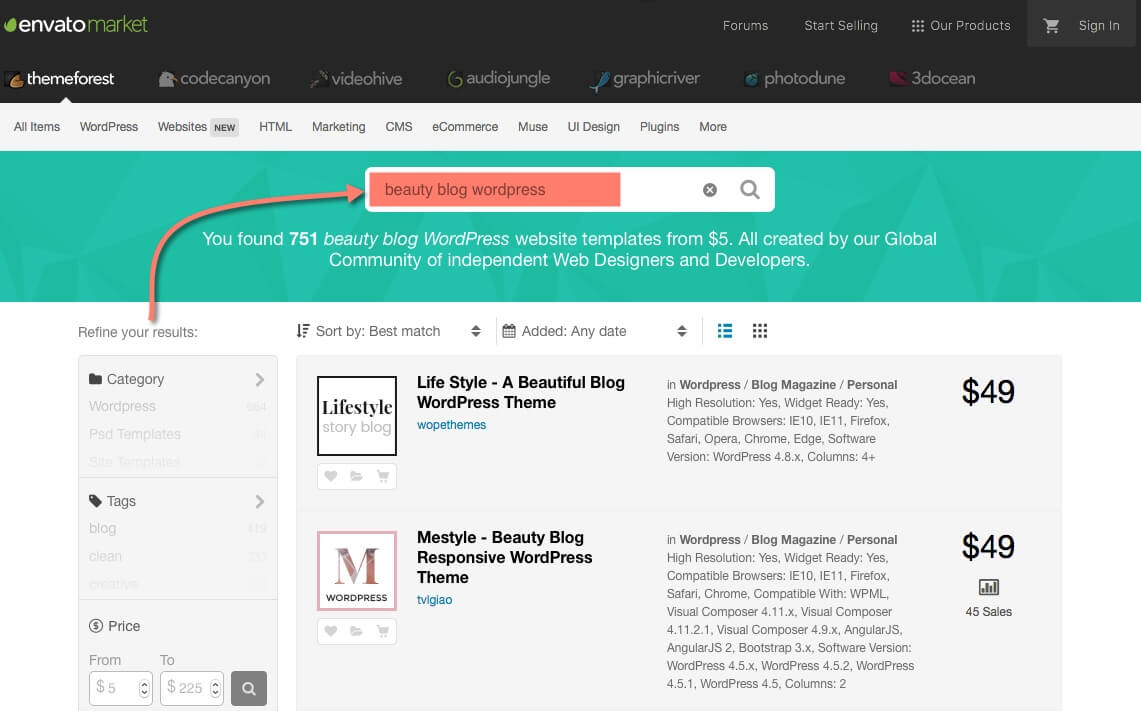Switch to grid view layout
Viewport: 1141px width, 711px height.
pyautogui.click(x=760, y=331)
